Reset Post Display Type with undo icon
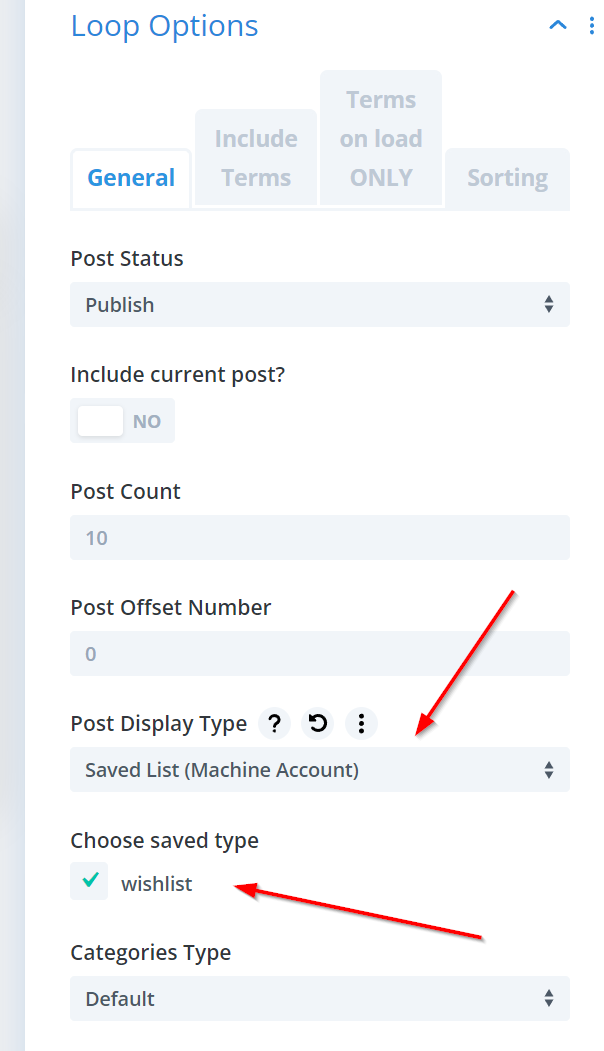The image size is (604, 1051). (318, 723)
